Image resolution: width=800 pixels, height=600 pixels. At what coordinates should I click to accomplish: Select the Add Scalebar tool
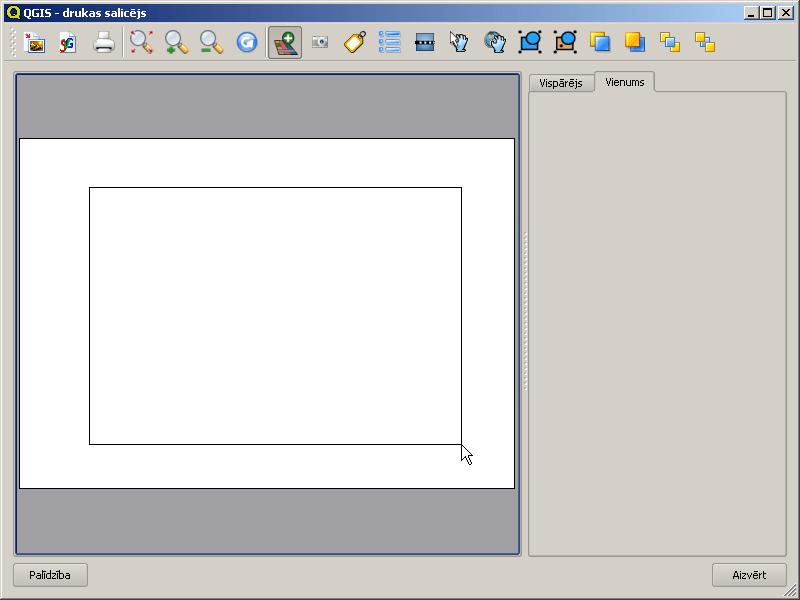coord(425,42)
